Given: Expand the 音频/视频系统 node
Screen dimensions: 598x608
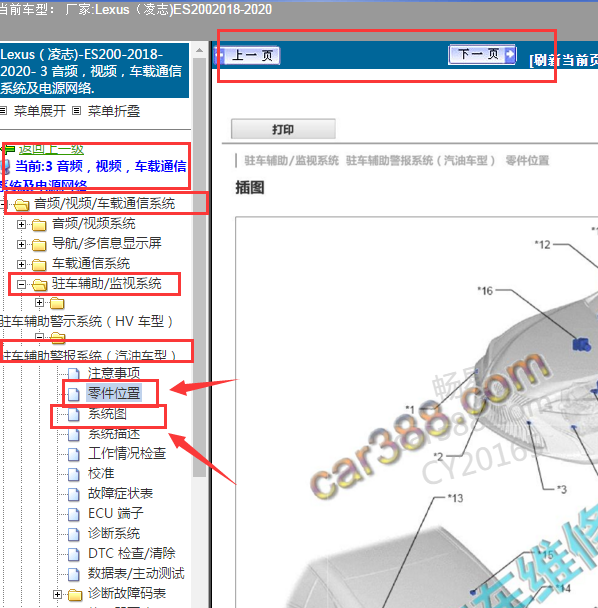Looking at the screenshot, I should [21, 224].
